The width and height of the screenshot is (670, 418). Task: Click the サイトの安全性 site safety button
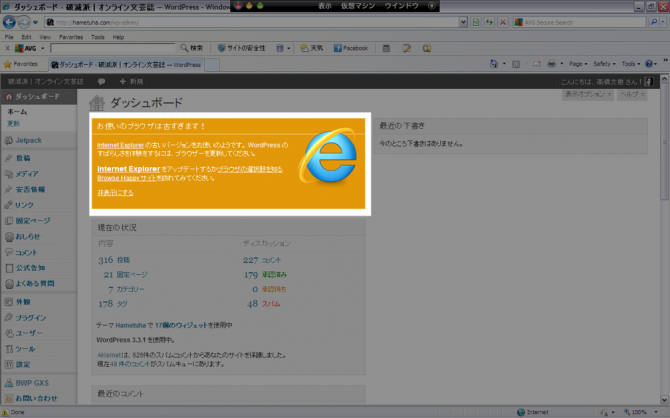pyautogui.click(x=241, y=48)
